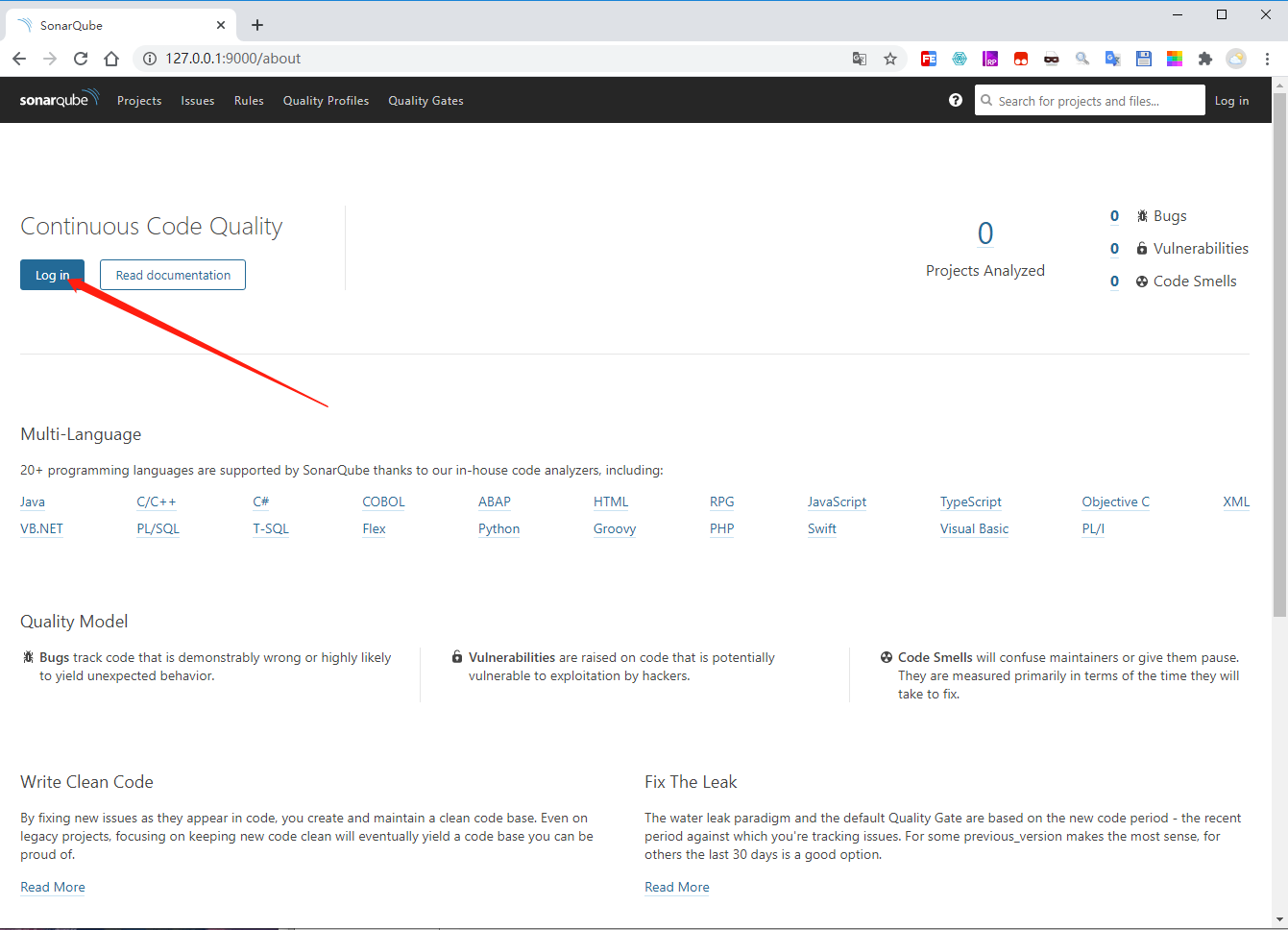Click the translate page icon in the address bar
Image resolution: width=1288 pixels, height=930 pixels.
click(860, 59)
